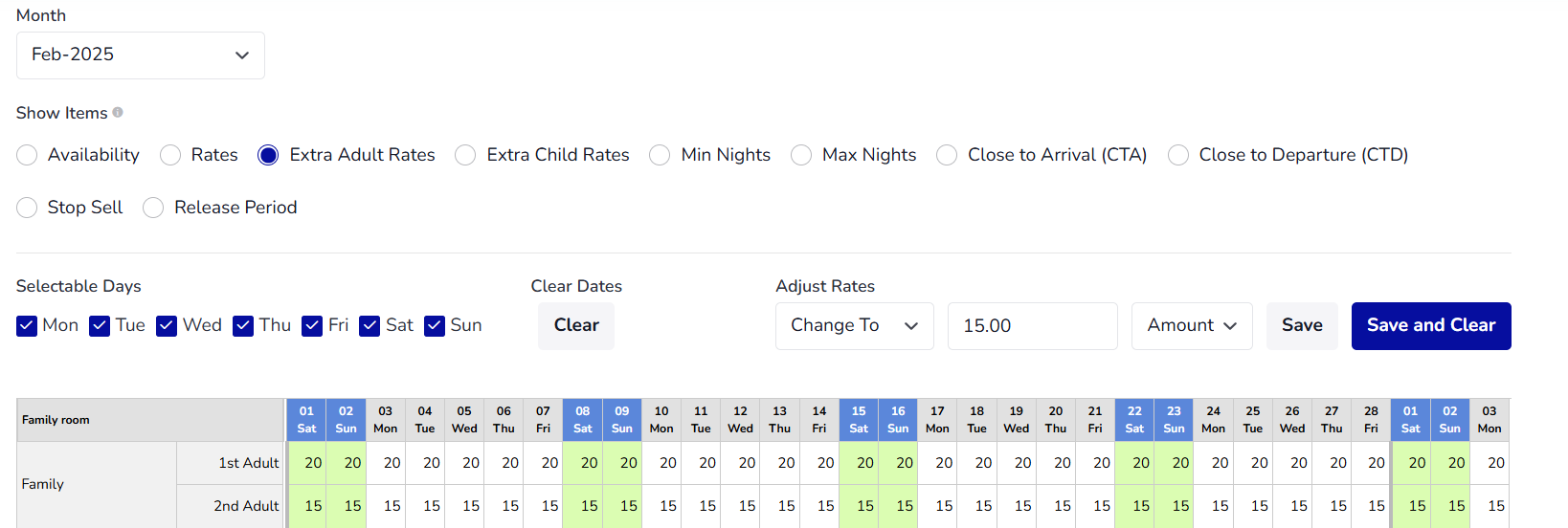Open the Month dropdown showing Feb-2025
Screen dimensions: 1568x528
141,55
